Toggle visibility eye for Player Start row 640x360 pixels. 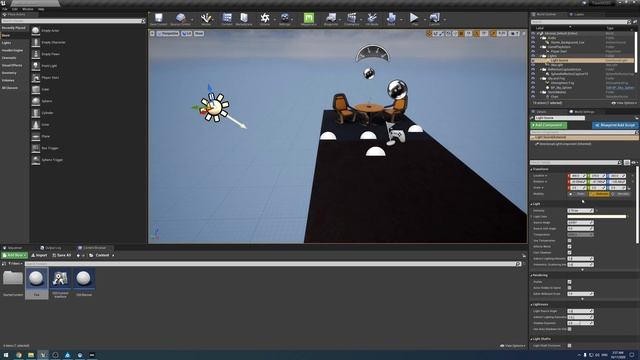533,51
